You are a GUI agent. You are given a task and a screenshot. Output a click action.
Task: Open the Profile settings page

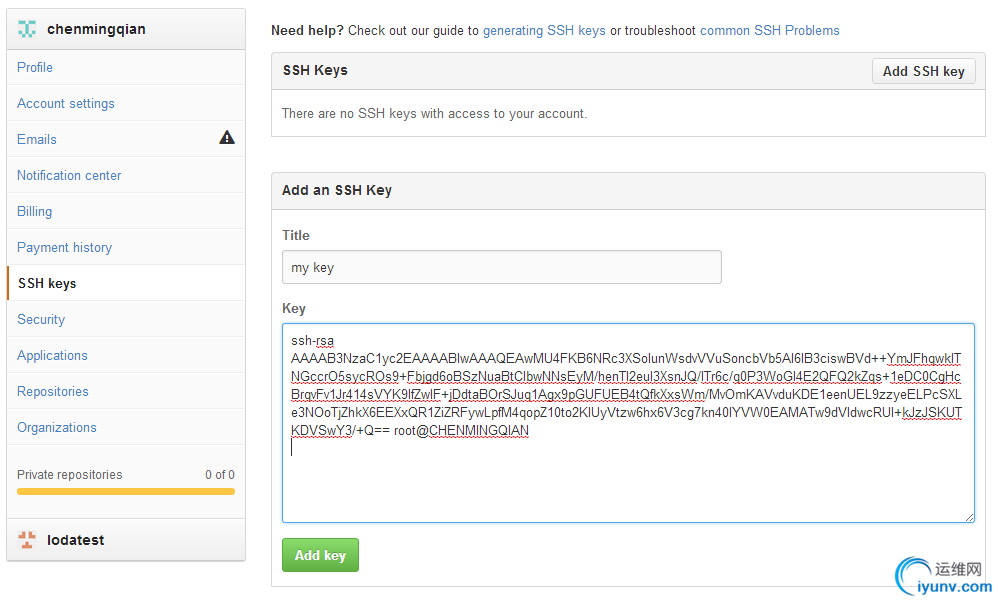coord(35,67)
